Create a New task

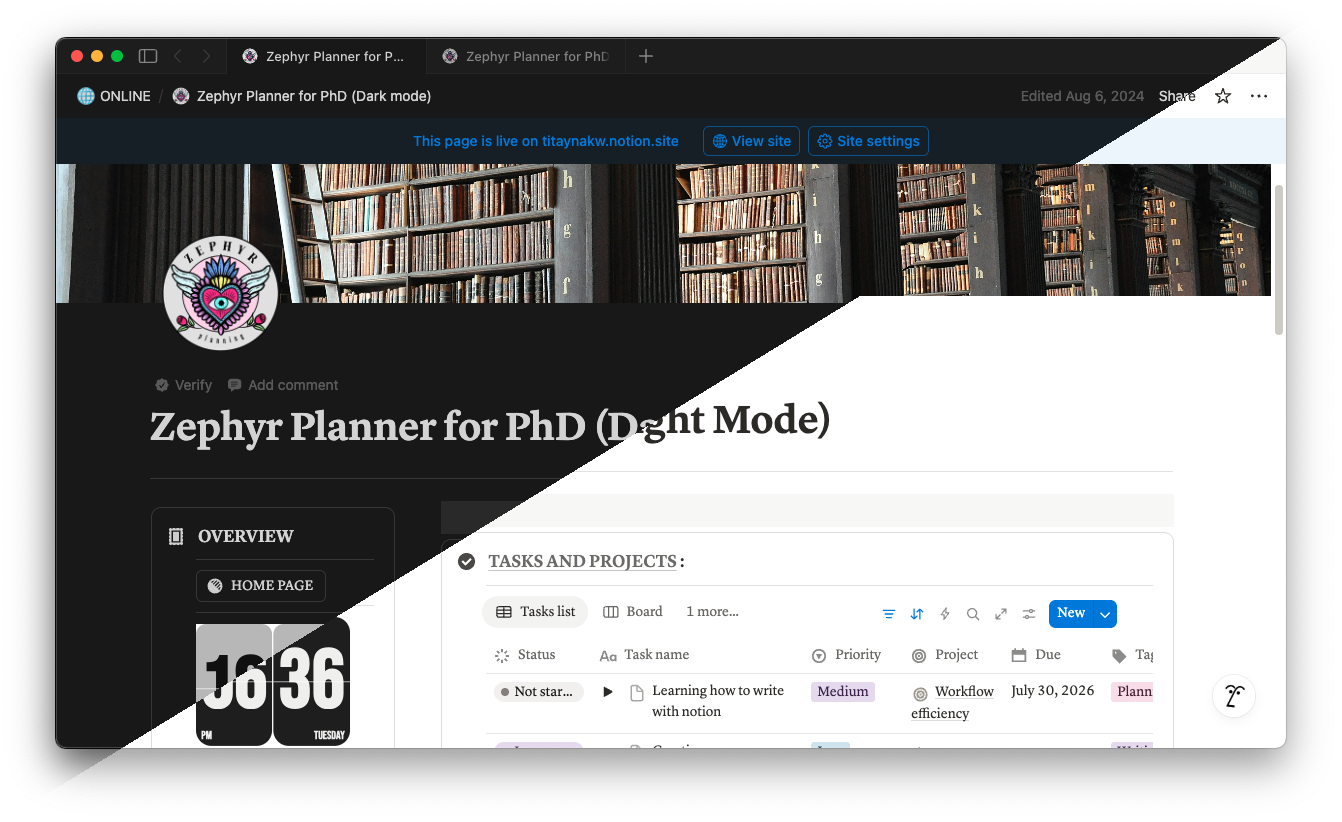point(1071,614)
